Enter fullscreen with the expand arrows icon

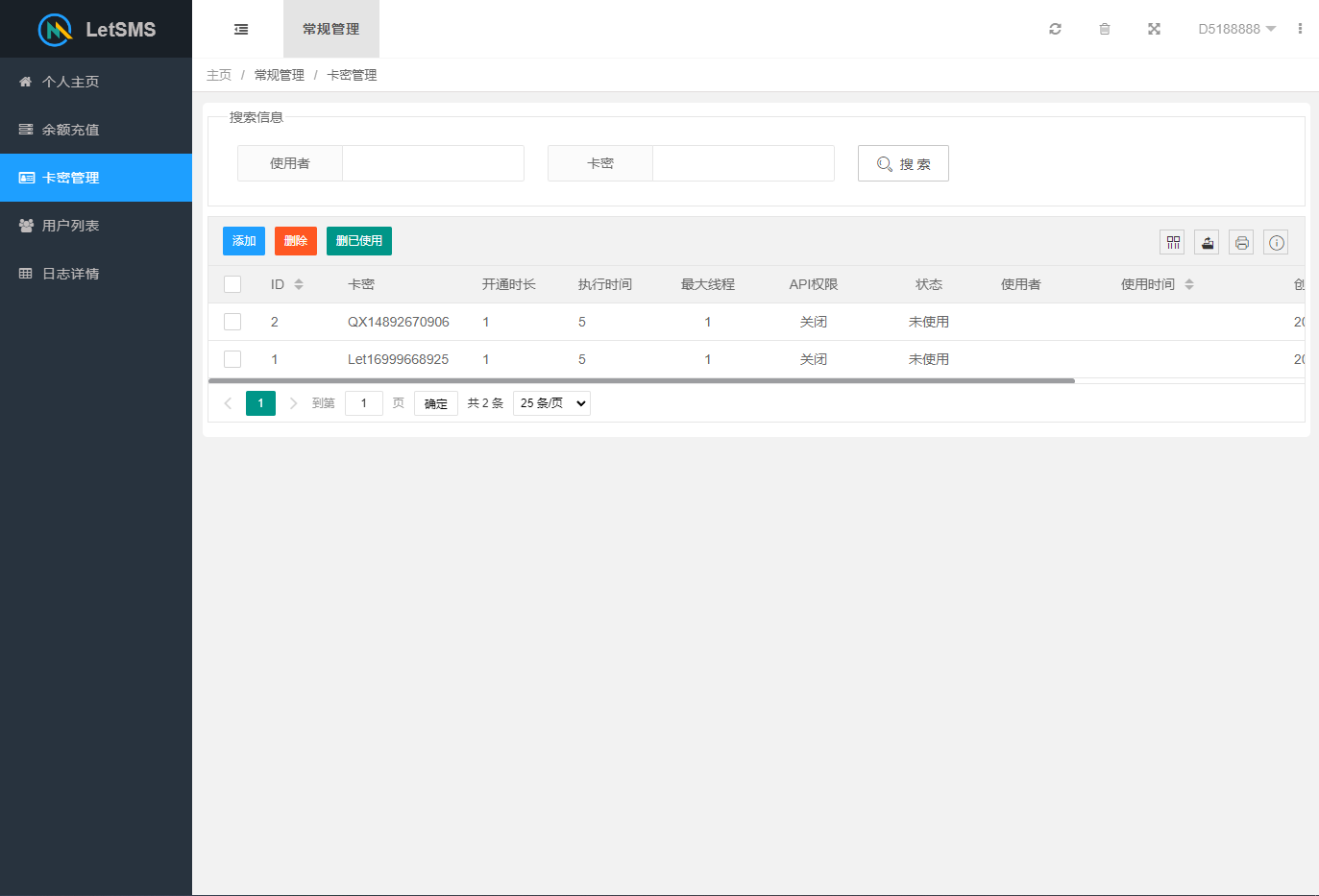click(1154, 29)
